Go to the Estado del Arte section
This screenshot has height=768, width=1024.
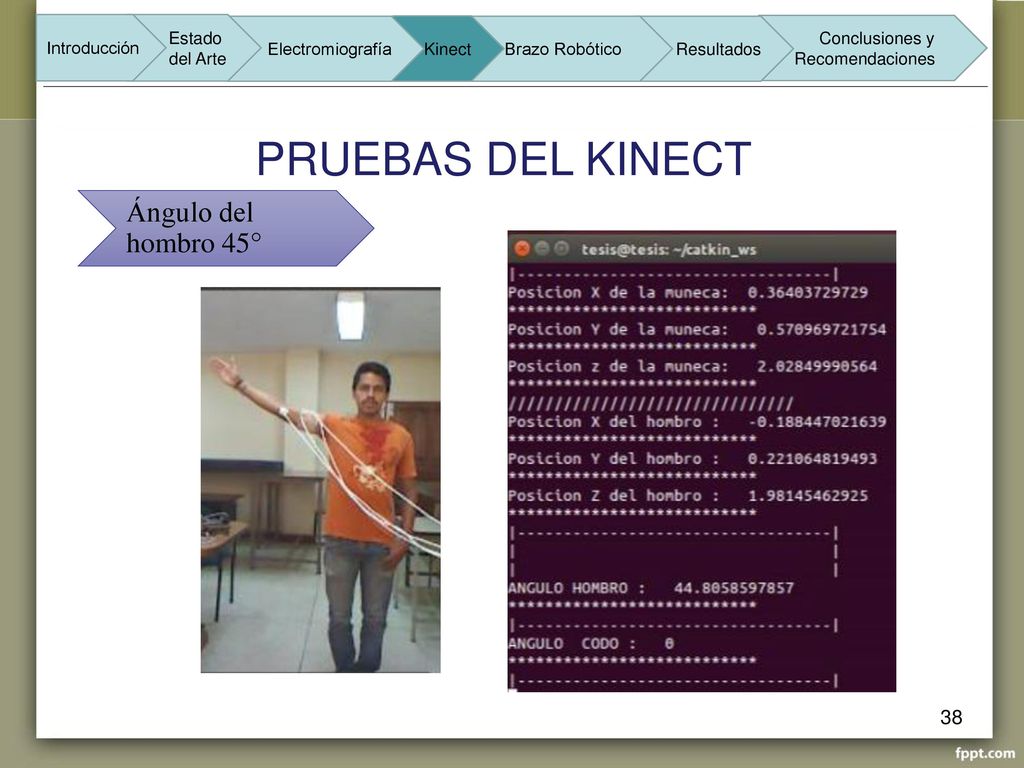pos(197,48)
